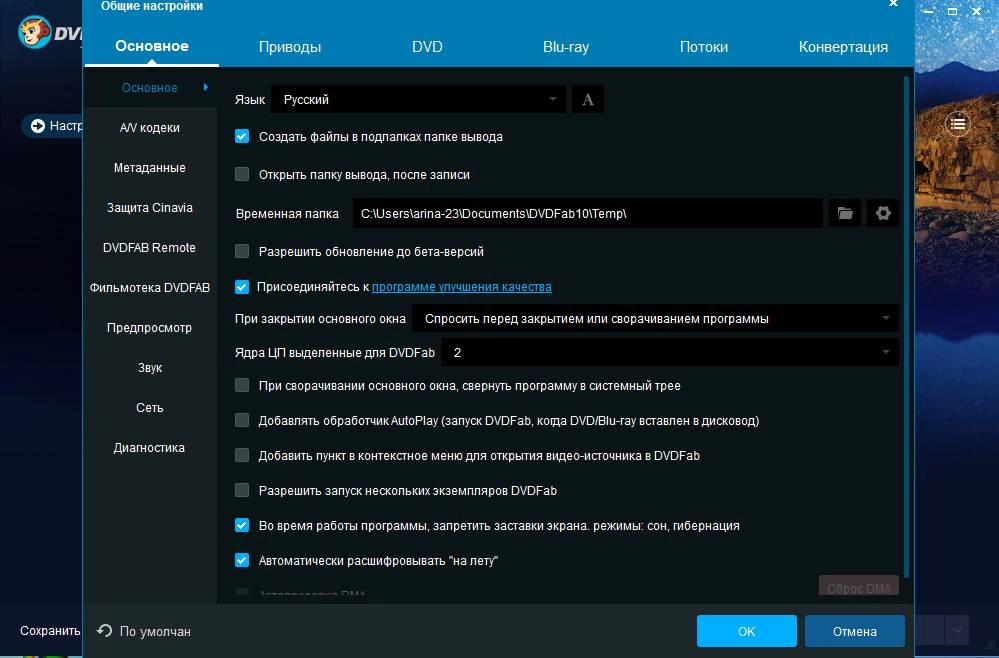Minimize the DVDFab main window
Screen dimensions: 999x658
[928, 11]
